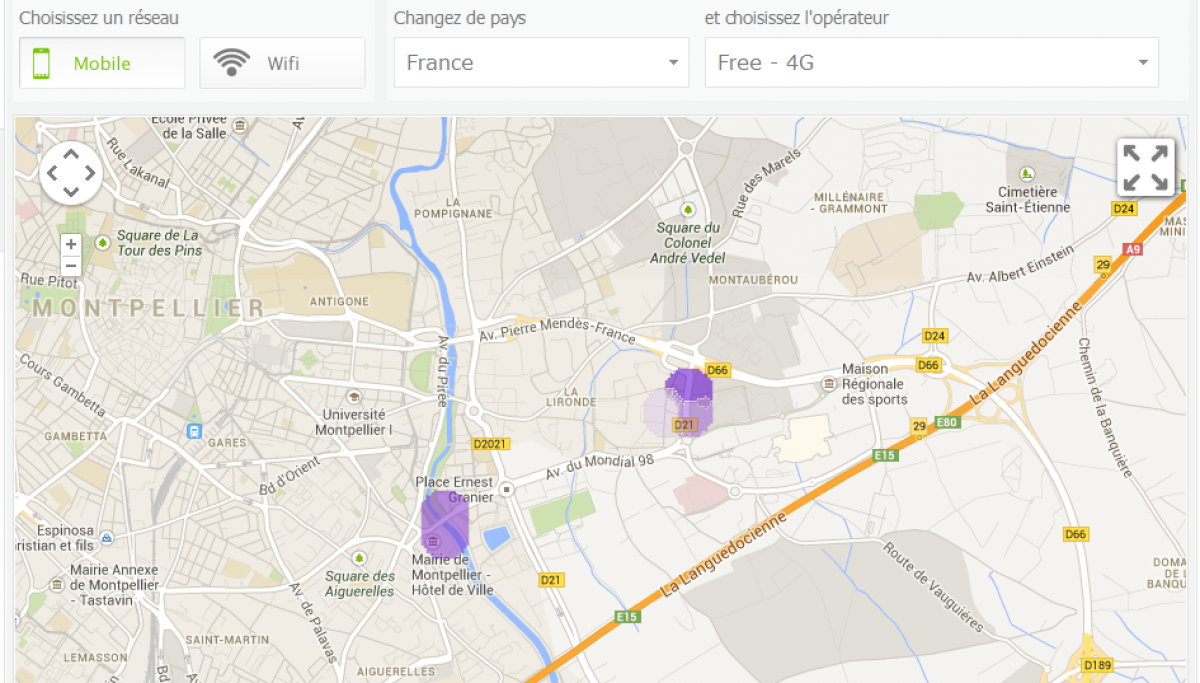
Task: Select the Wifi network button
Action: (x=282, y=63)
